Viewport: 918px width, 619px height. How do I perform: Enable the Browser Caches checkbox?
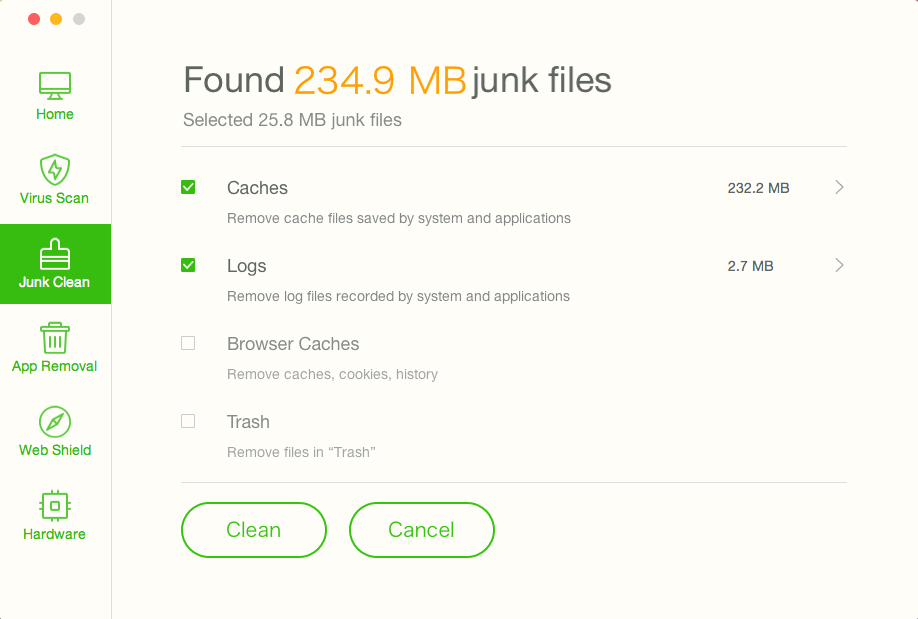point(188,343)
